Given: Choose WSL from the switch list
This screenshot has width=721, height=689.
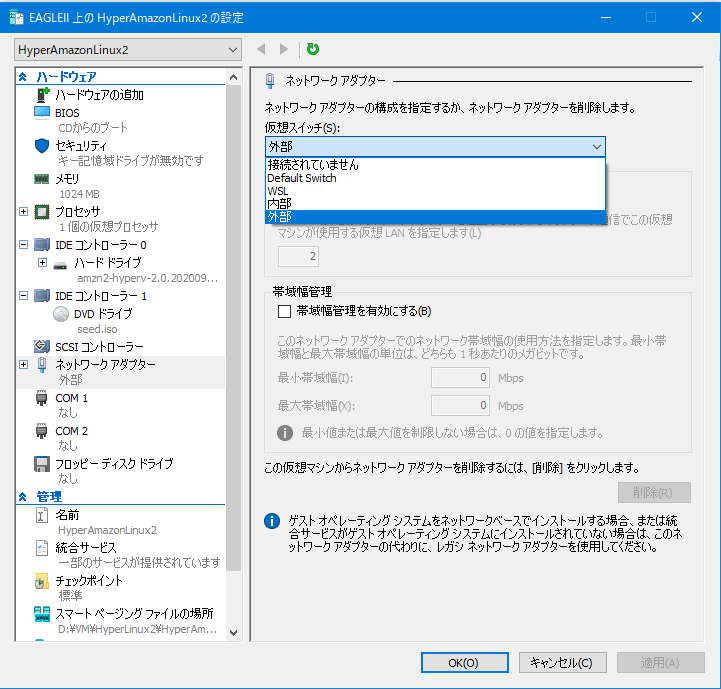Looking at the screenshot, I should 435,191.
